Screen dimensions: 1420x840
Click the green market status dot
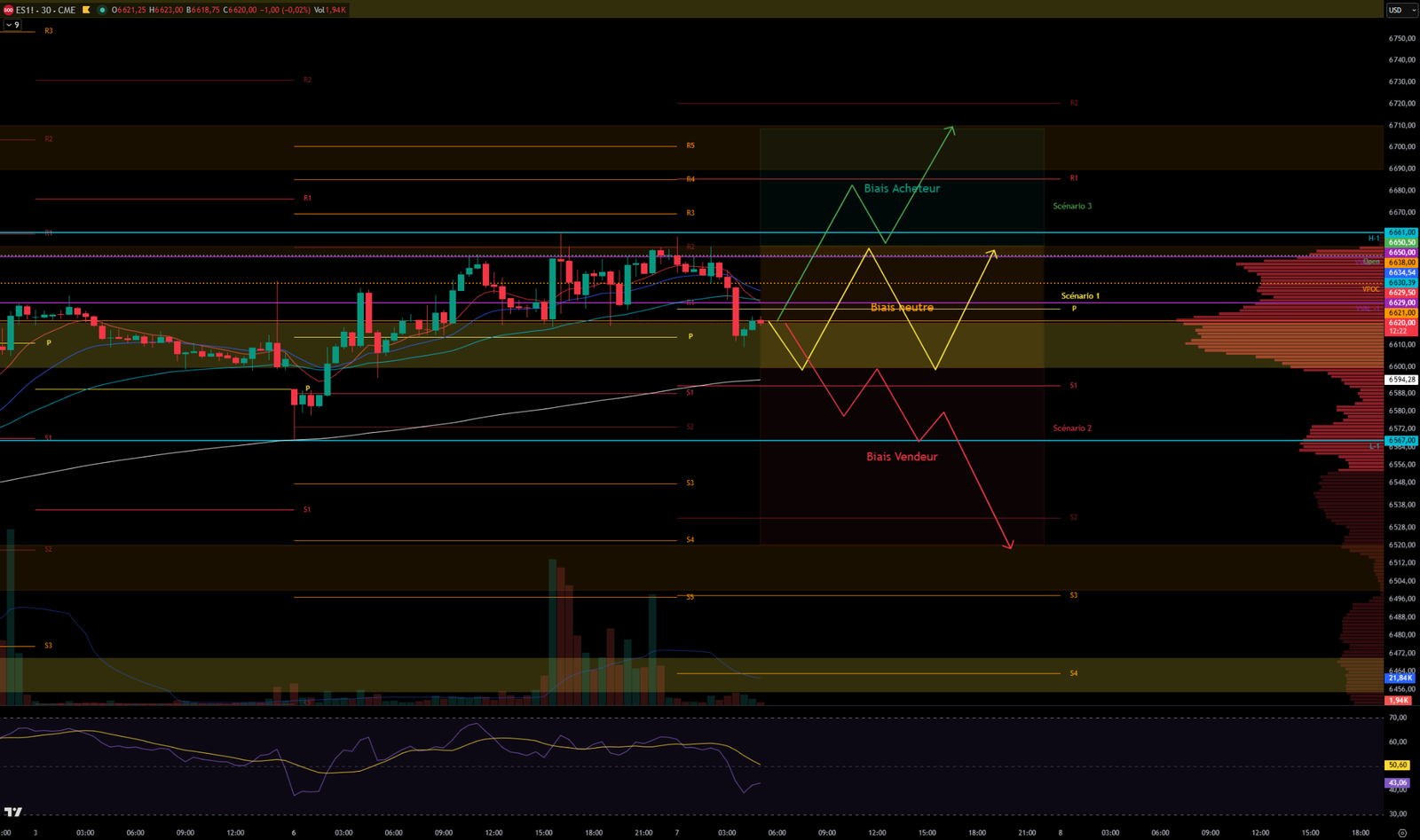(102, 10)
